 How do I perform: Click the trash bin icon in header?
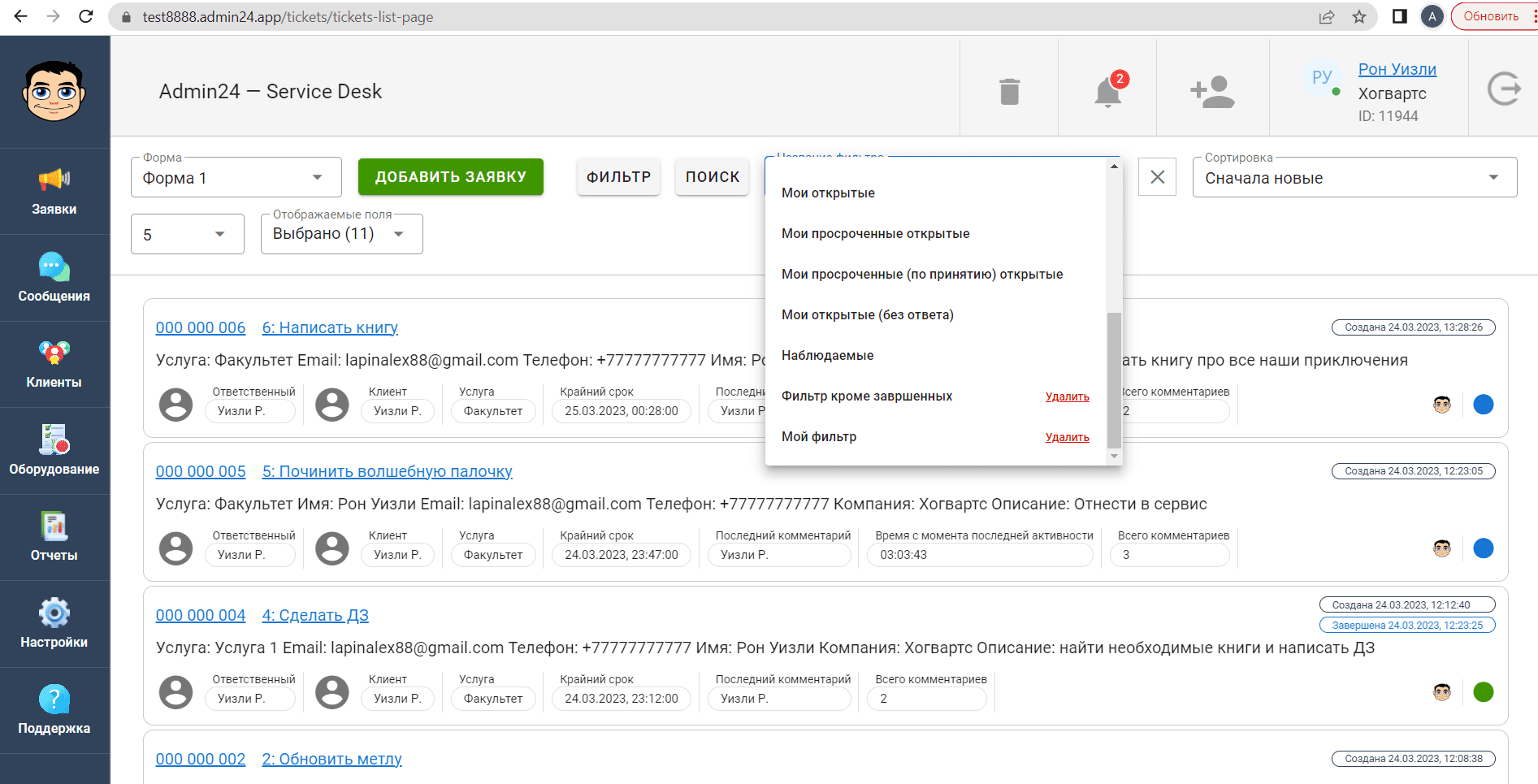(x=1009, y=92)
